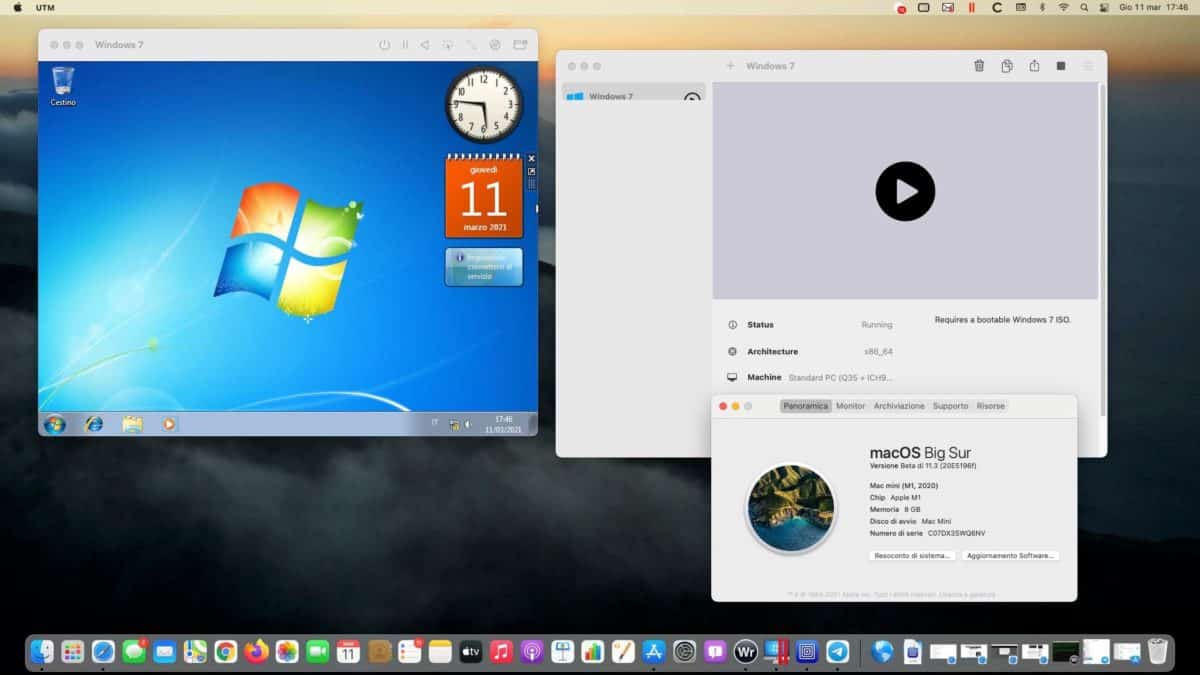Open Google Chrome from the Dock
Screen dimensions: 1200x675
click(226, 652)
